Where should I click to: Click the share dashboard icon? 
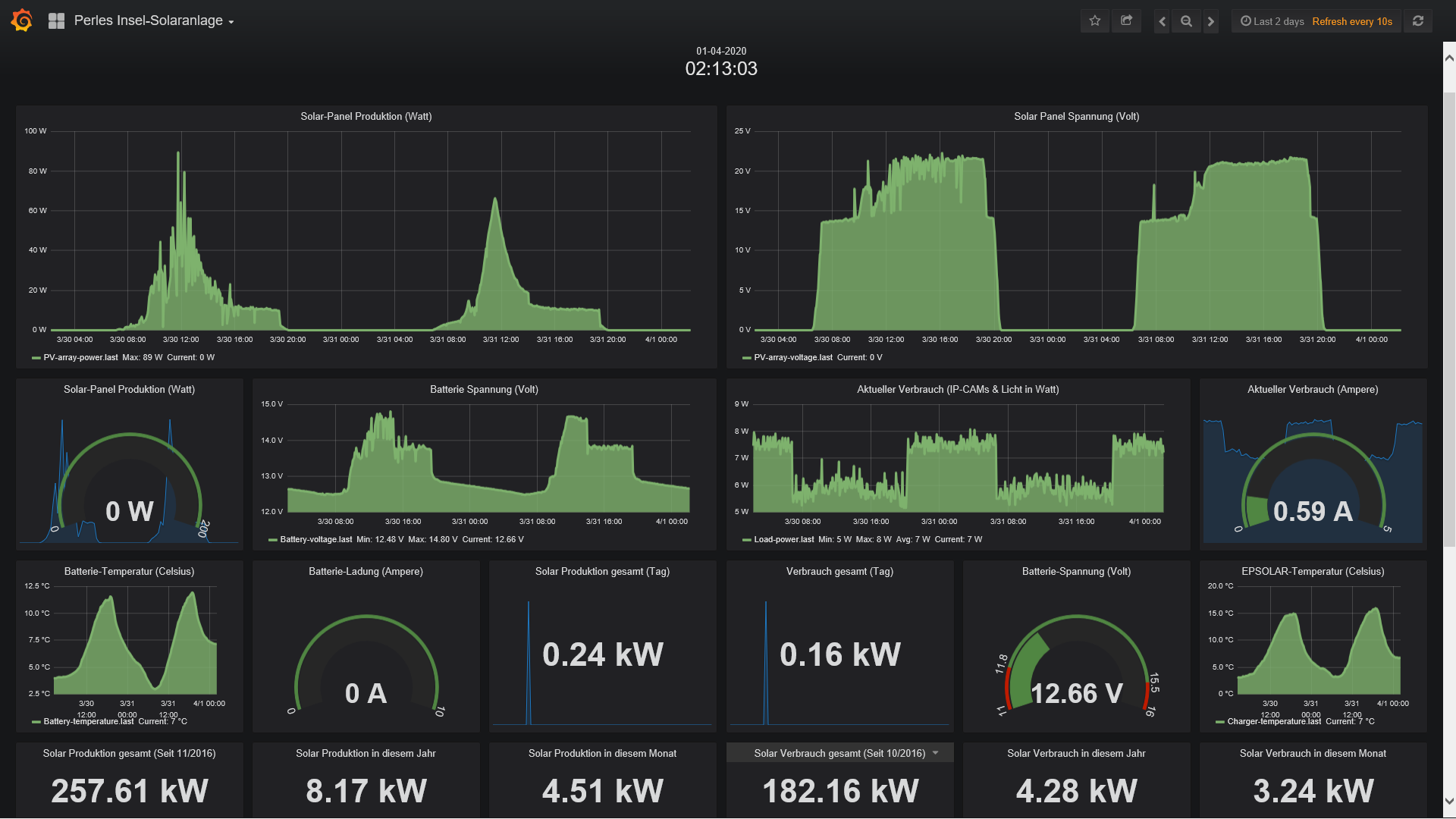tap(1126, 21)
